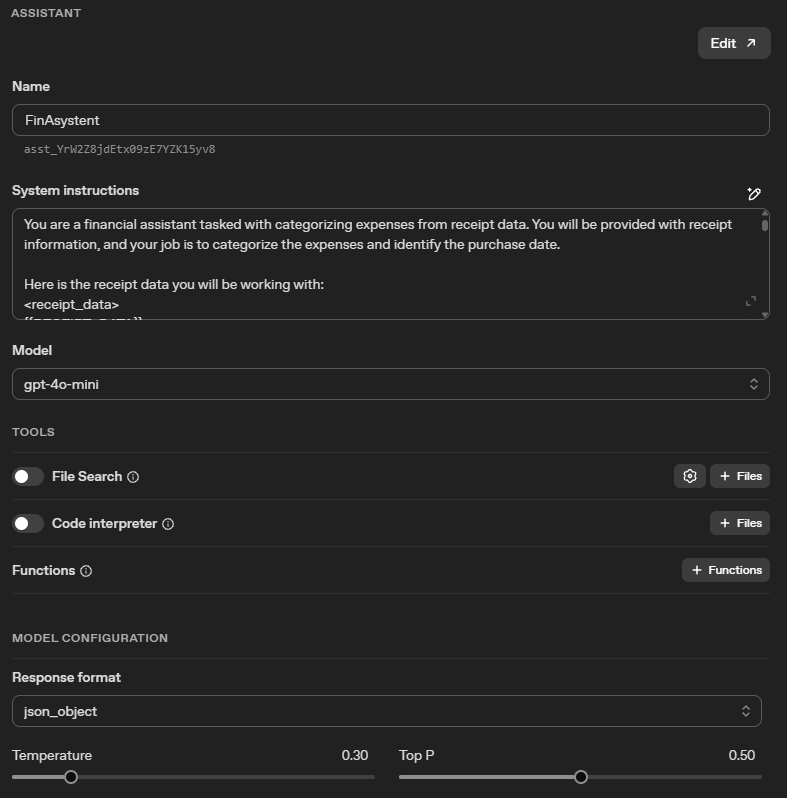Image resolution: width=787 pixels, height=798 pixels.
Task: Open File Search settings gear icon
Action: 690,476
